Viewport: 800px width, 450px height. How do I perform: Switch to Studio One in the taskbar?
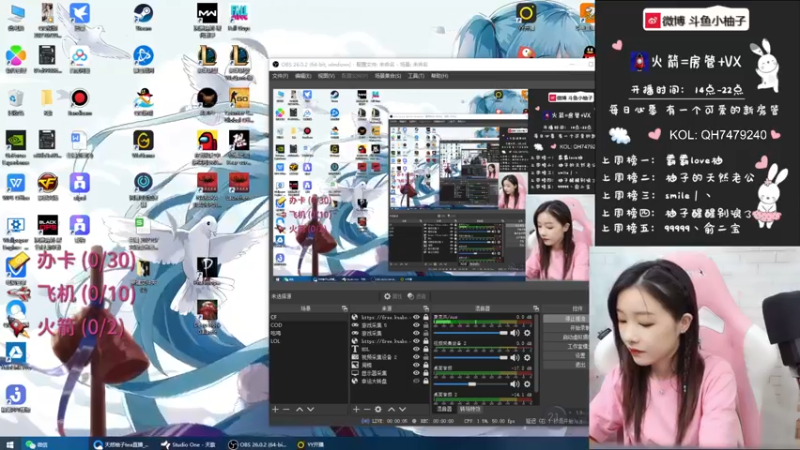click(189, 444)
